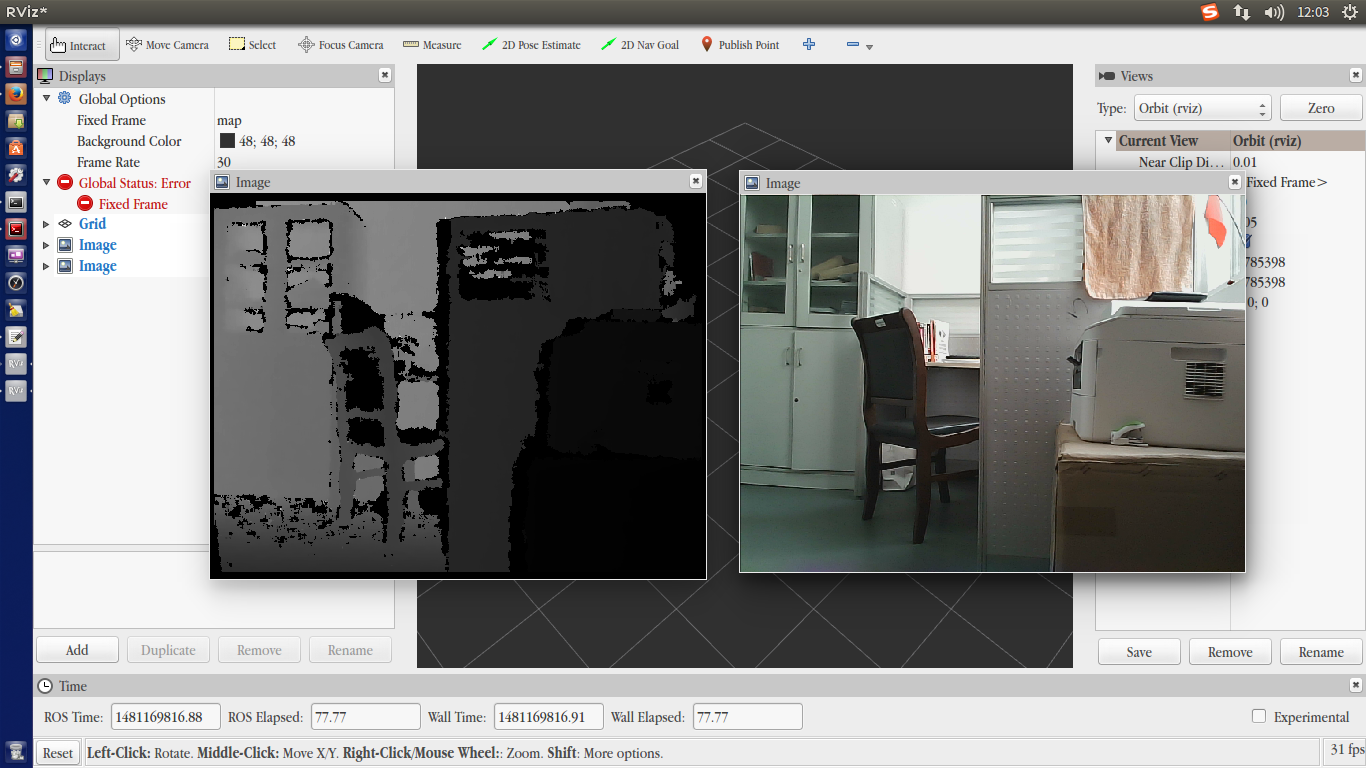
Task: Activate the 2D Pose Estimate tool
Action: 531,45
